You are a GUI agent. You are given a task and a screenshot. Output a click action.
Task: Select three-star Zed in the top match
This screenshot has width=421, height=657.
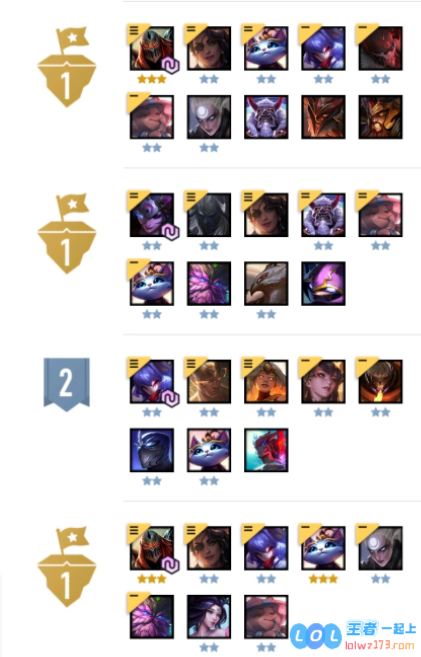[152, 48]
